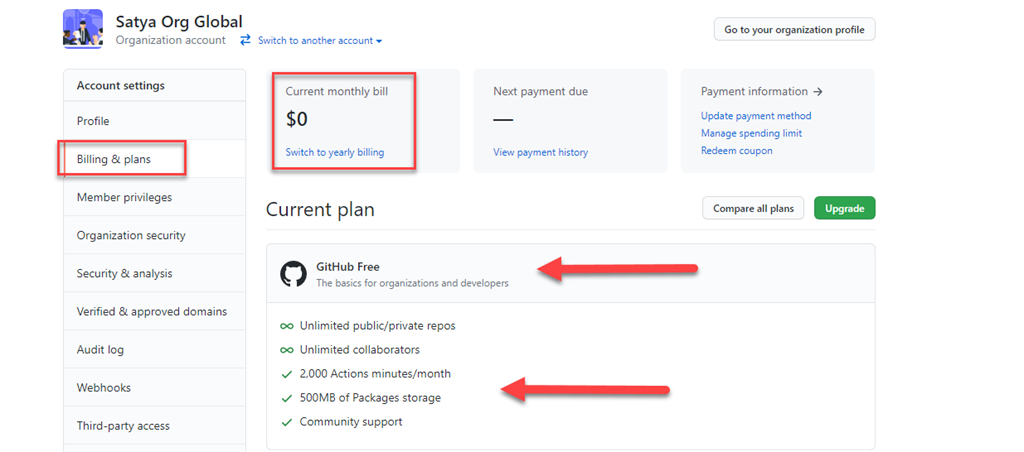Viewport: 1024px width, 452px height.
Task: Open Security & analysis section
Action: [124, 273]
